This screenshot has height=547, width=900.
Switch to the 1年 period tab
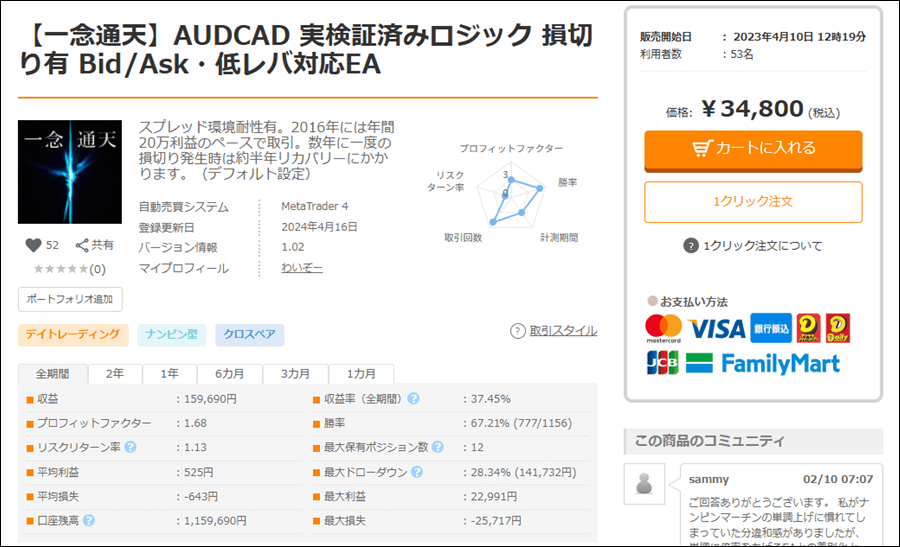pos(169,374)
